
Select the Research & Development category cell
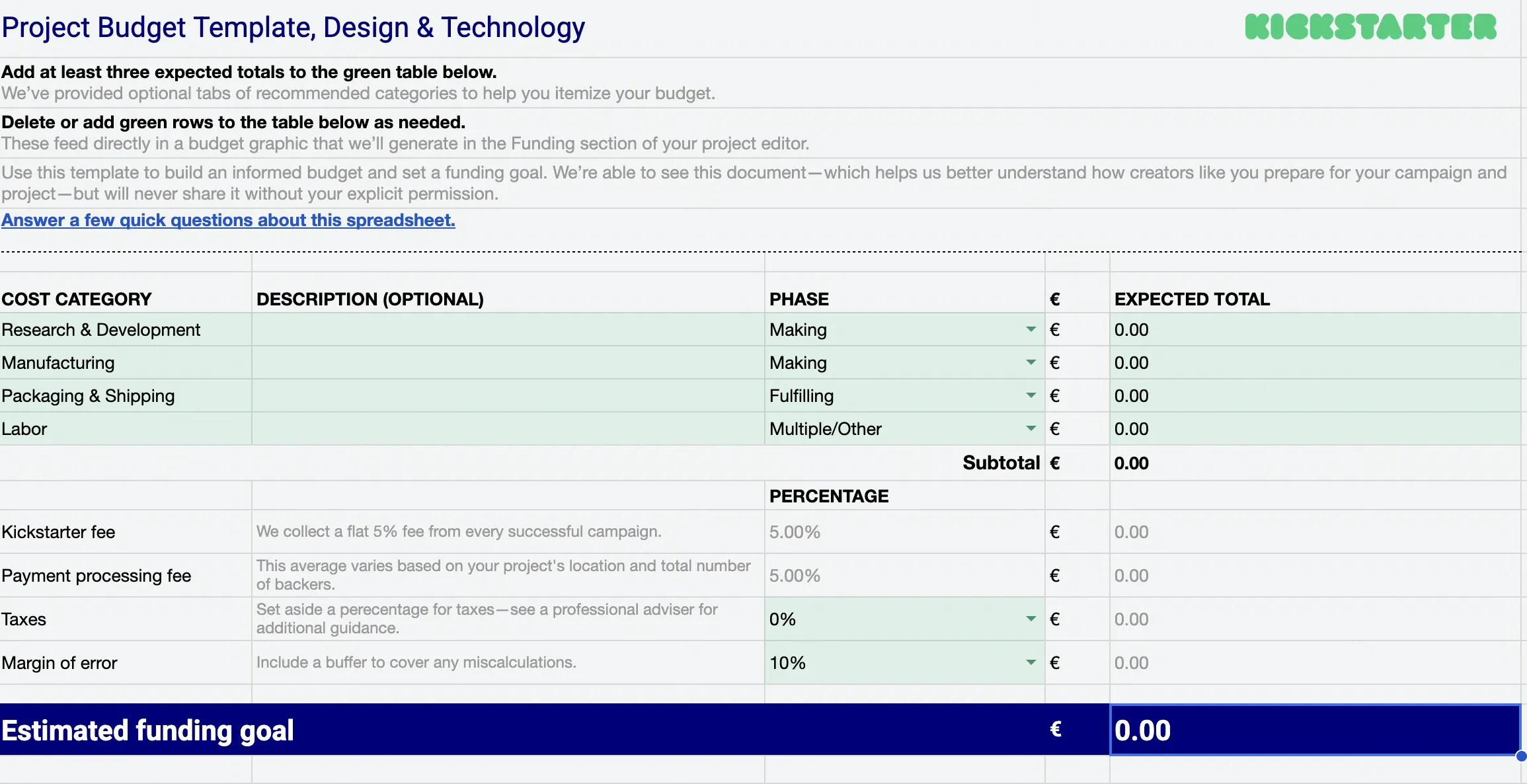click(x=126, y=329)
